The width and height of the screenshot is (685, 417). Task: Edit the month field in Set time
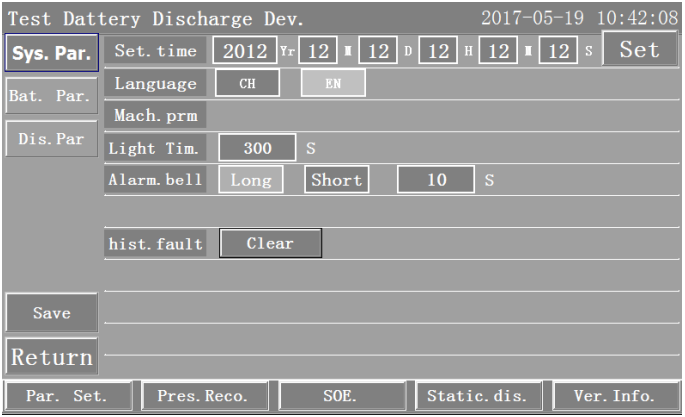click(x=316, y=49)
